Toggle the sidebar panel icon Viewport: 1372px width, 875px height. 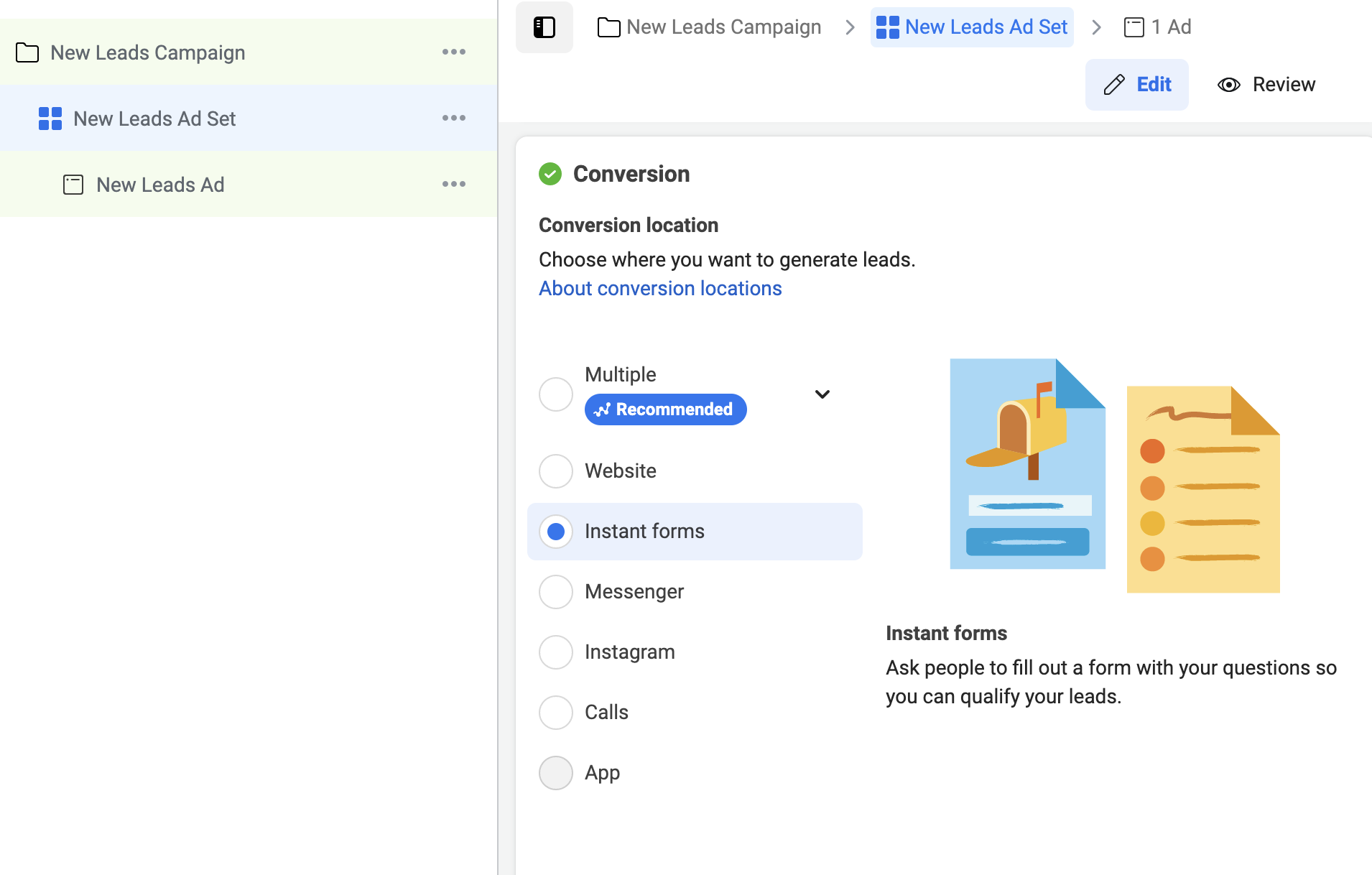544,27
